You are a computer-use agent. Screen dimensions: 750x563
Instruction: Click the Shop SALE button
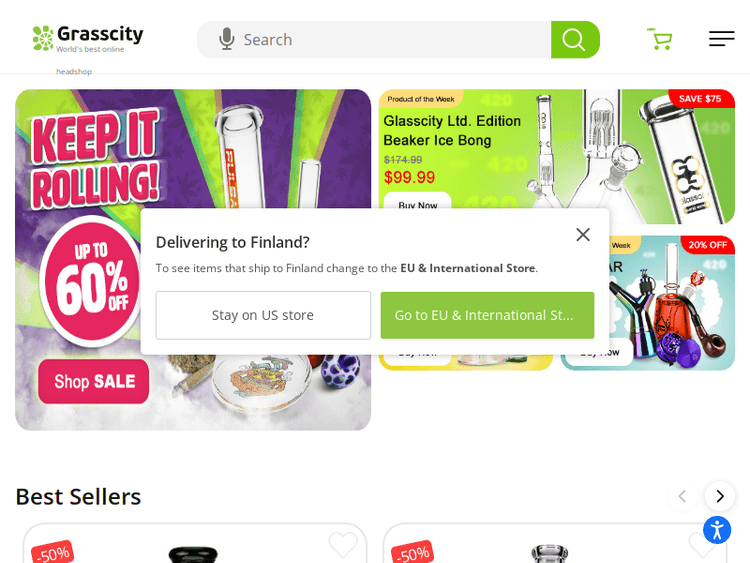point(94,381)
